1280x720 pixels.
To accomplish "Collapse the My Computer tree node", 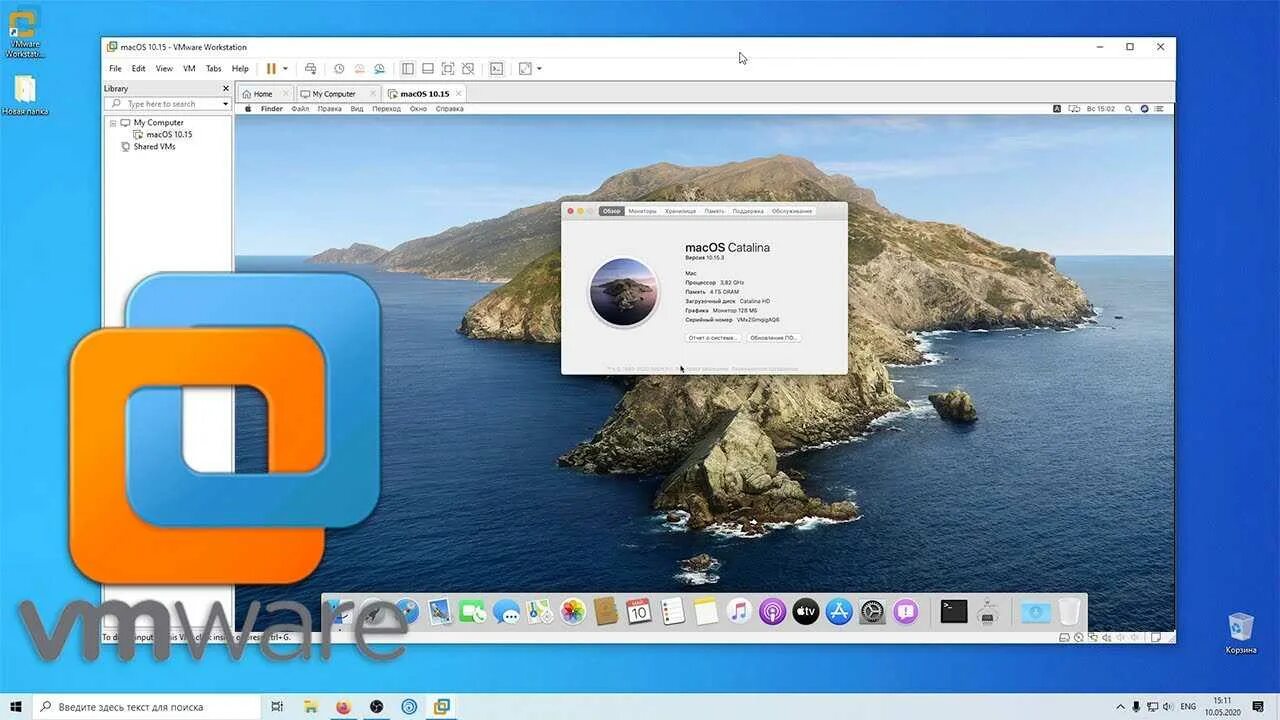I will (x=113, y=123).
